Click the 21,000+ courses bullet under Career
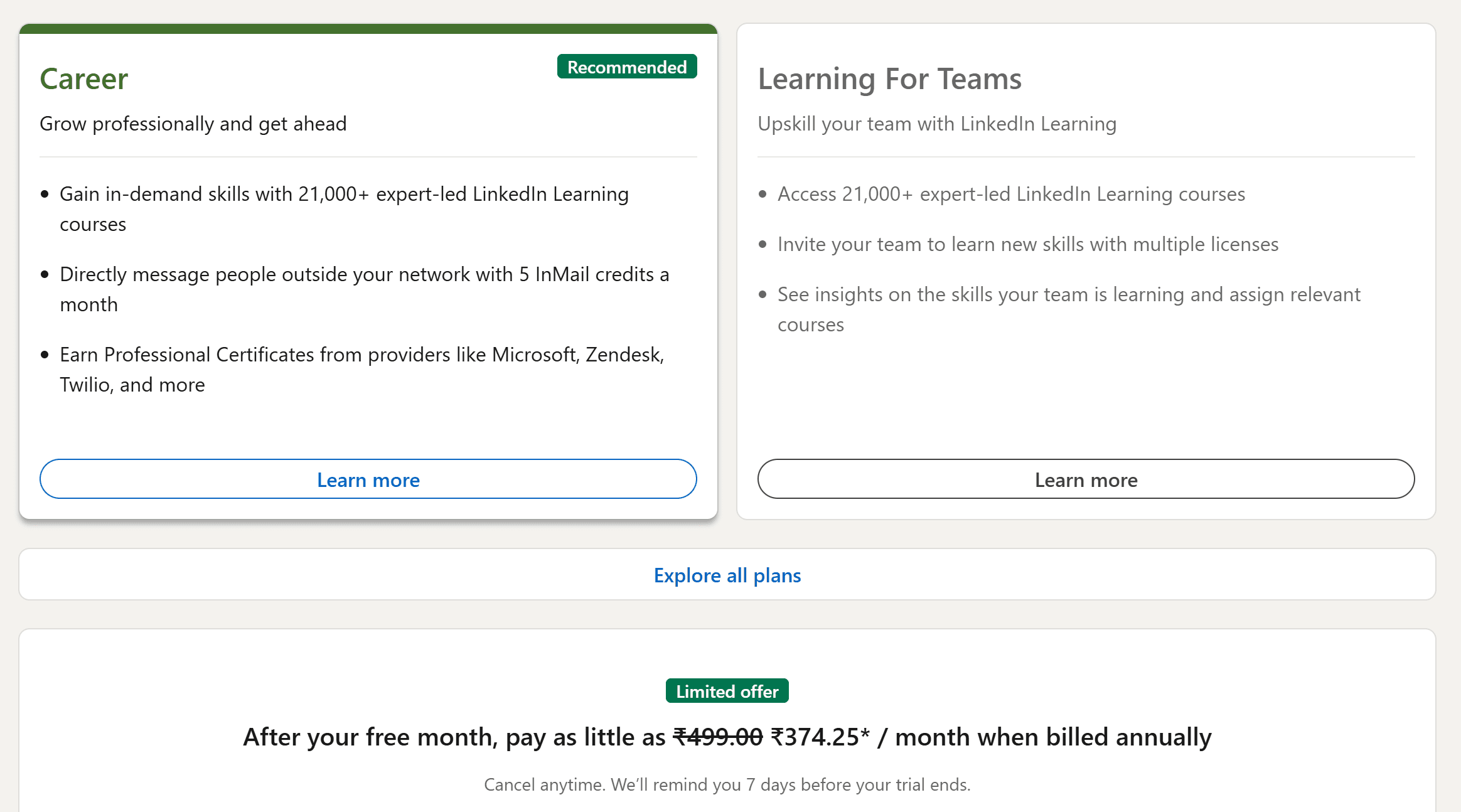 (344, 208)
